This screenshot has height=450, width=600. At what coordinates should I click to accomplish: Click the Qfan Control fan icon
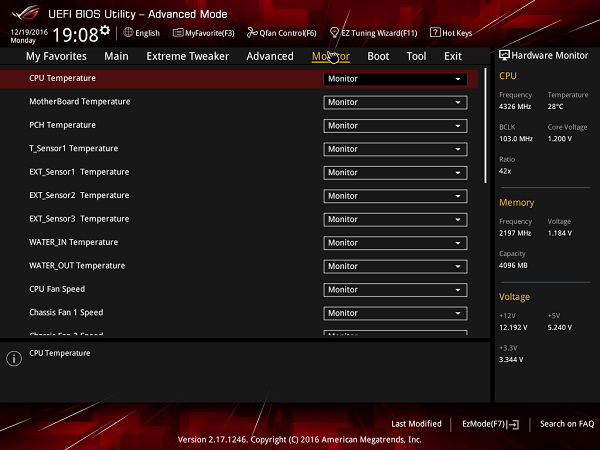[252, 33]
